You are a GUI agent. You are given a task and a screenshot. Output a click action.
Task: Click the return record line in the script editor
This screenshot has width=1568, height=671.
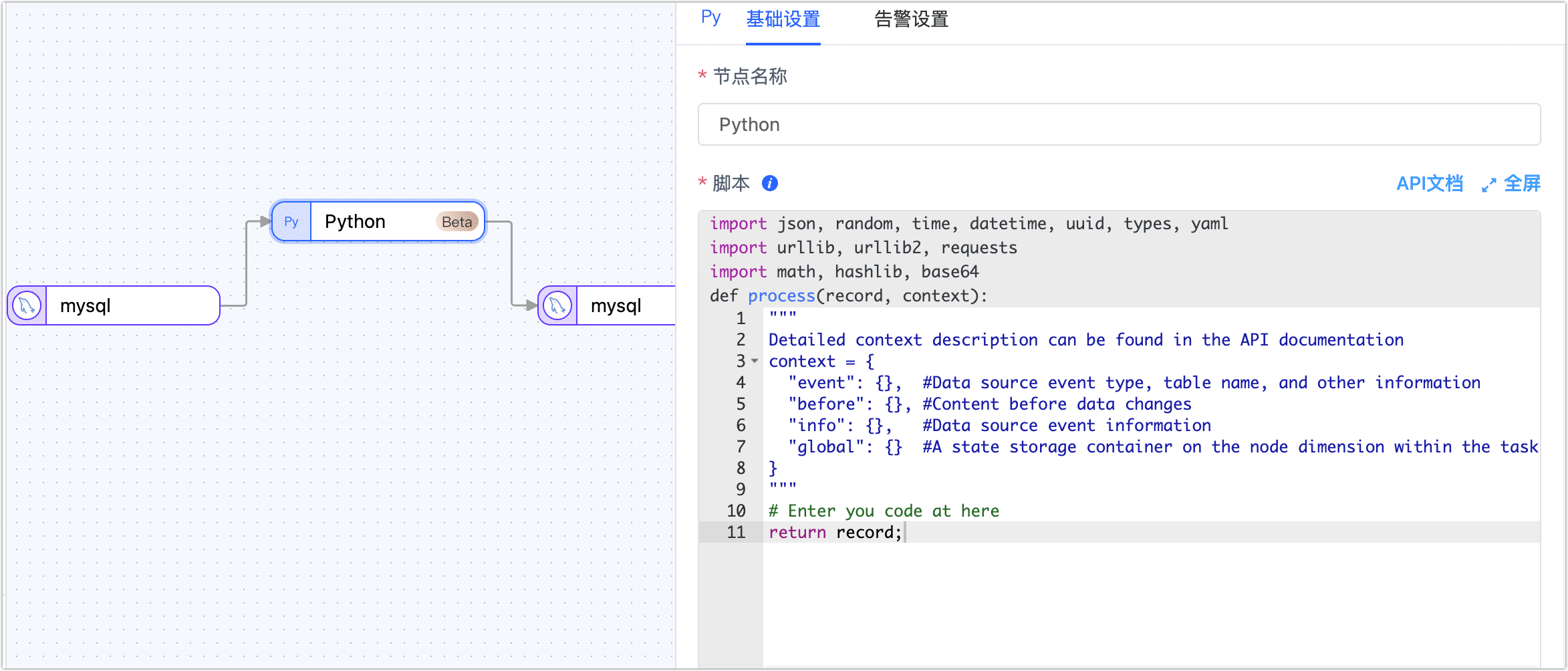pyautogui.click(x=835, y=532)
